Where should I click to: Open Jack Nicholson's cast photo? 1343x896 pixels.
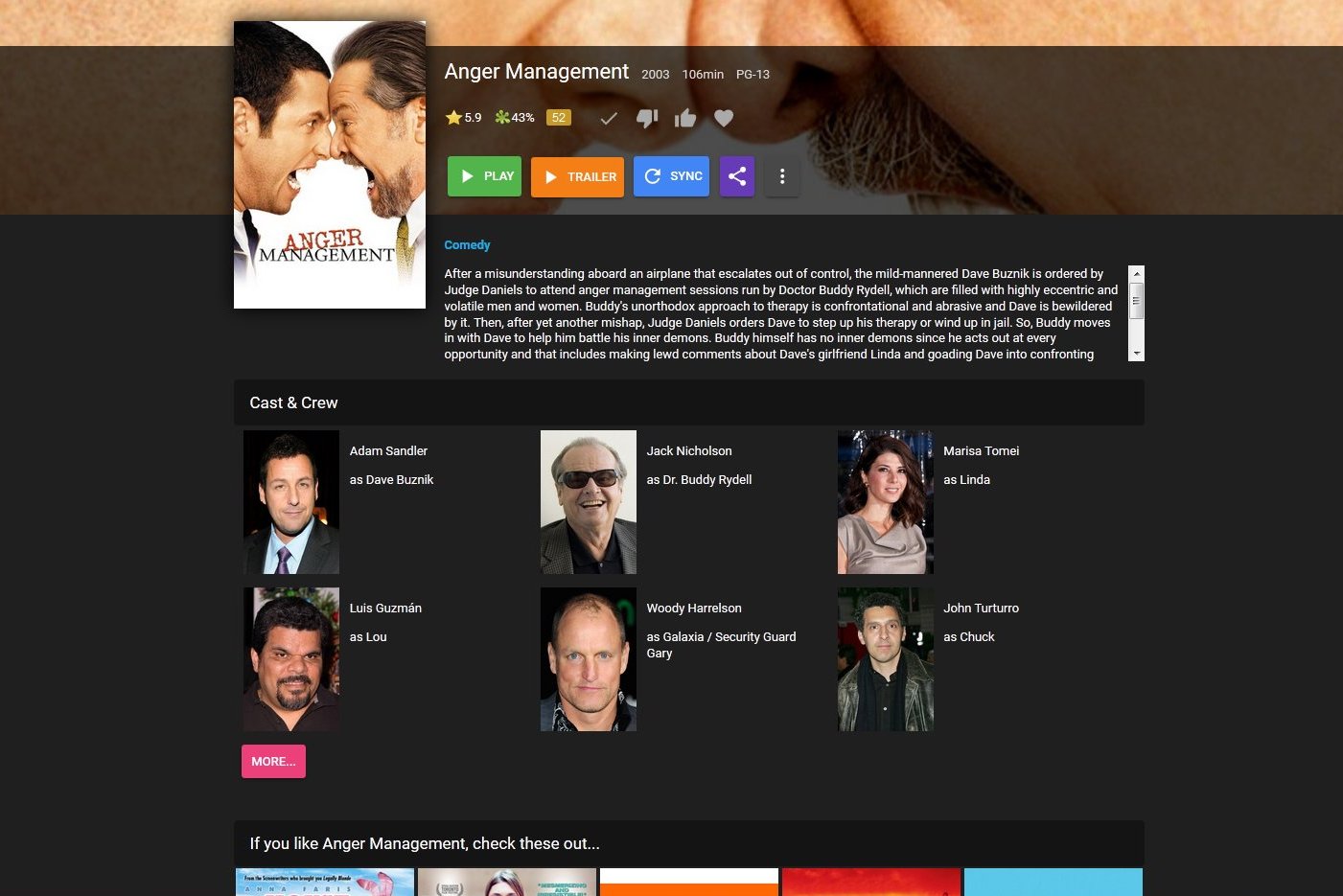[589, 502]
